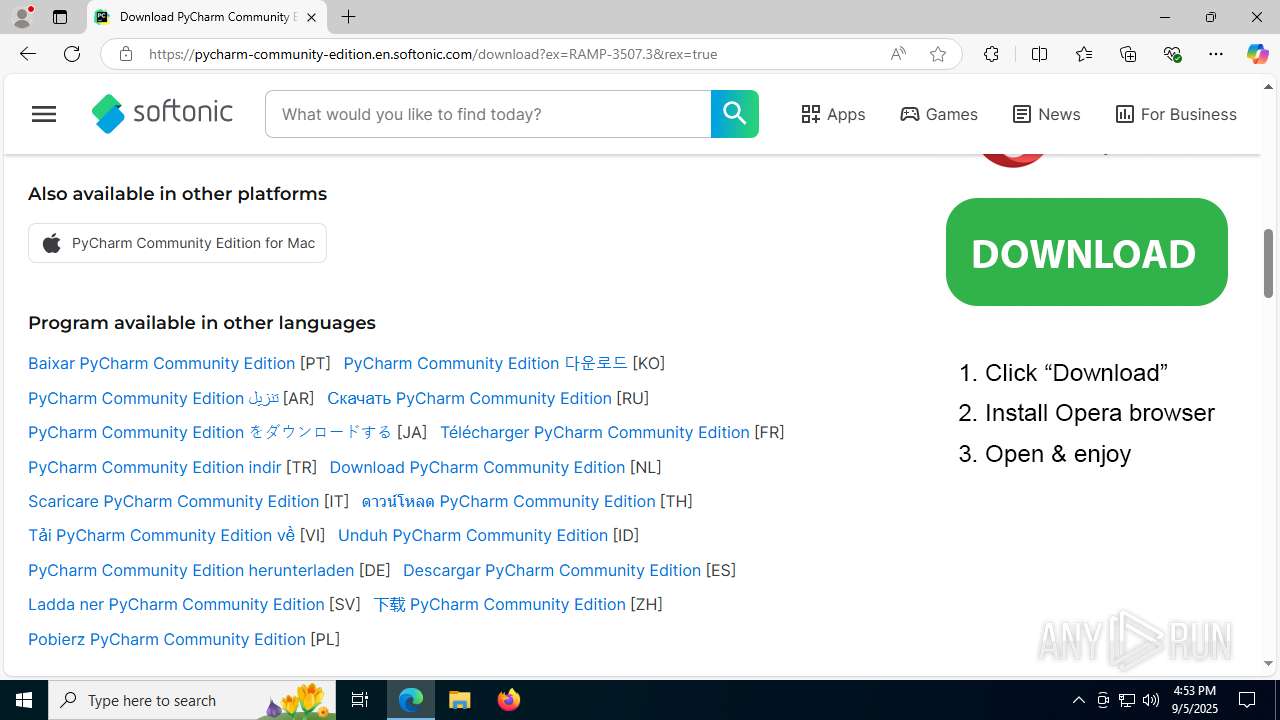Add this page to favorites
The width and height of the screenshot is (1280, 720).
938,54
